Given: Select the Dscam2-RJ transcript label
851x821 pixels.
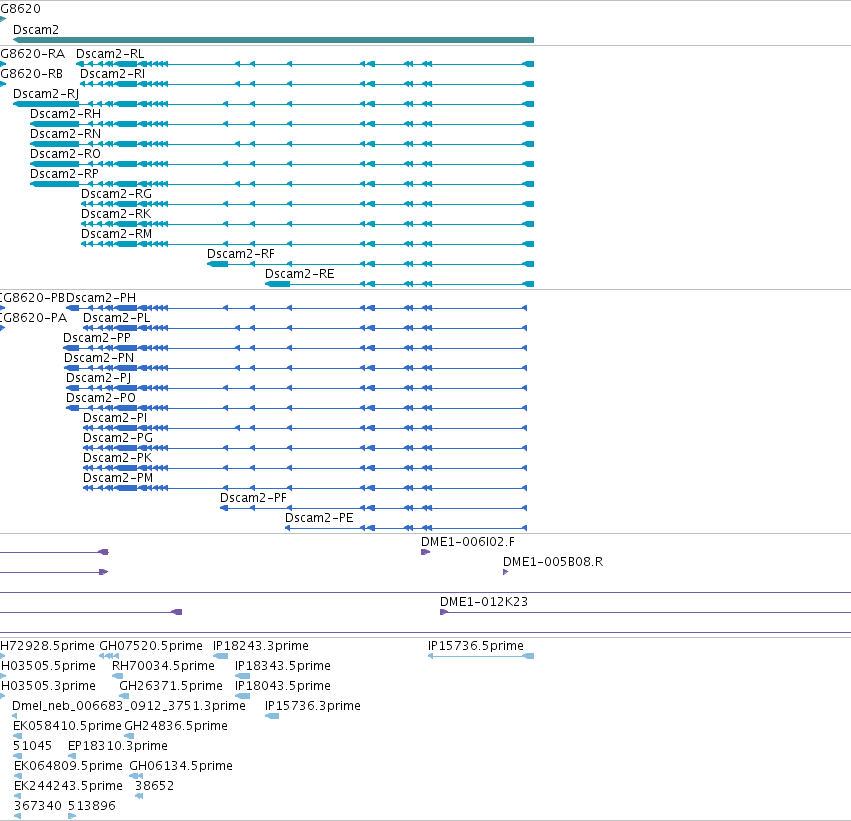Looking at the screenshot, I should point(46,94).
